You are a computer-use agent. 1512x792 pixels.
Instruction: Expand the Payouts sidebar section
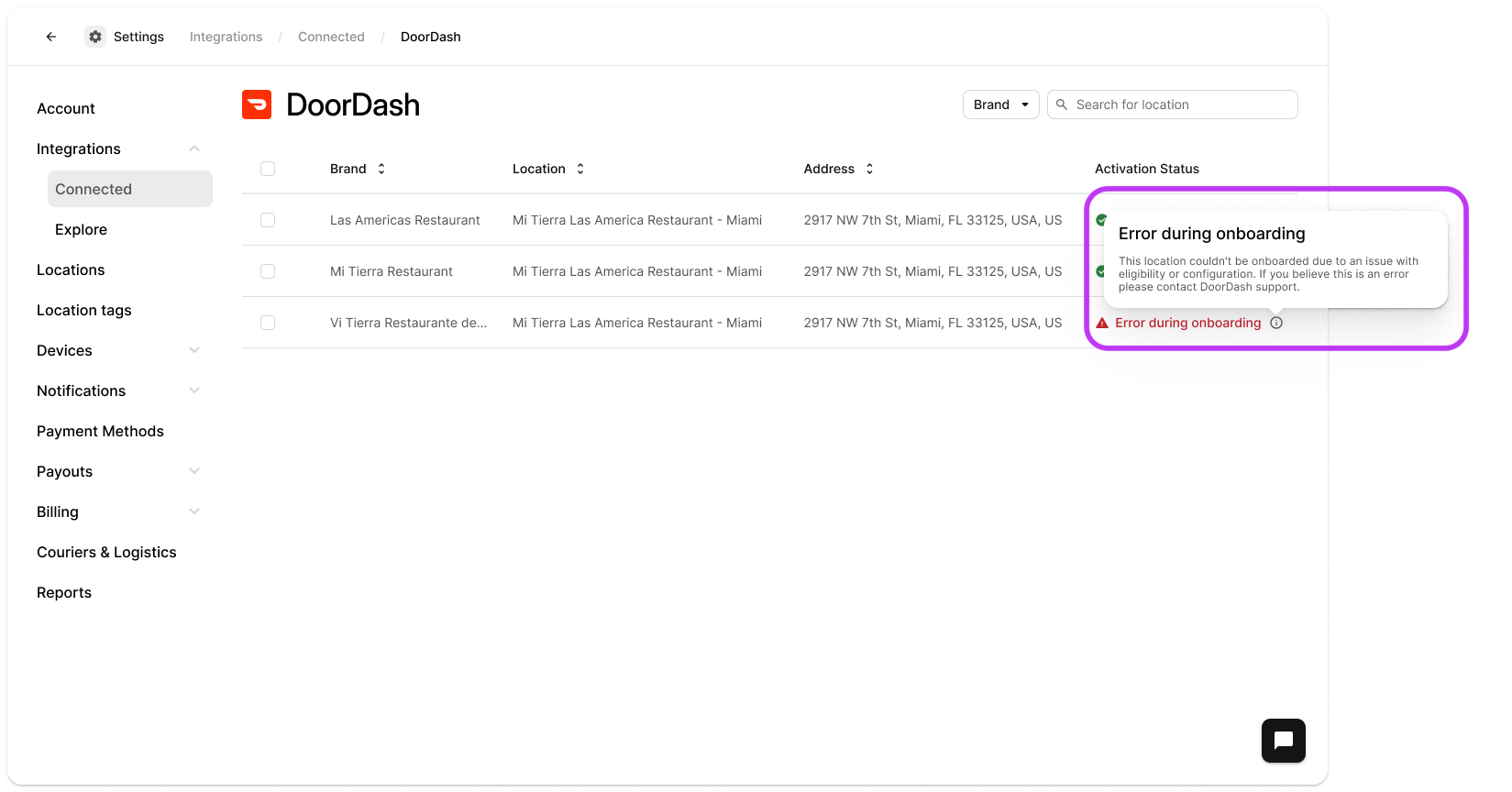(x=194, y=471)
